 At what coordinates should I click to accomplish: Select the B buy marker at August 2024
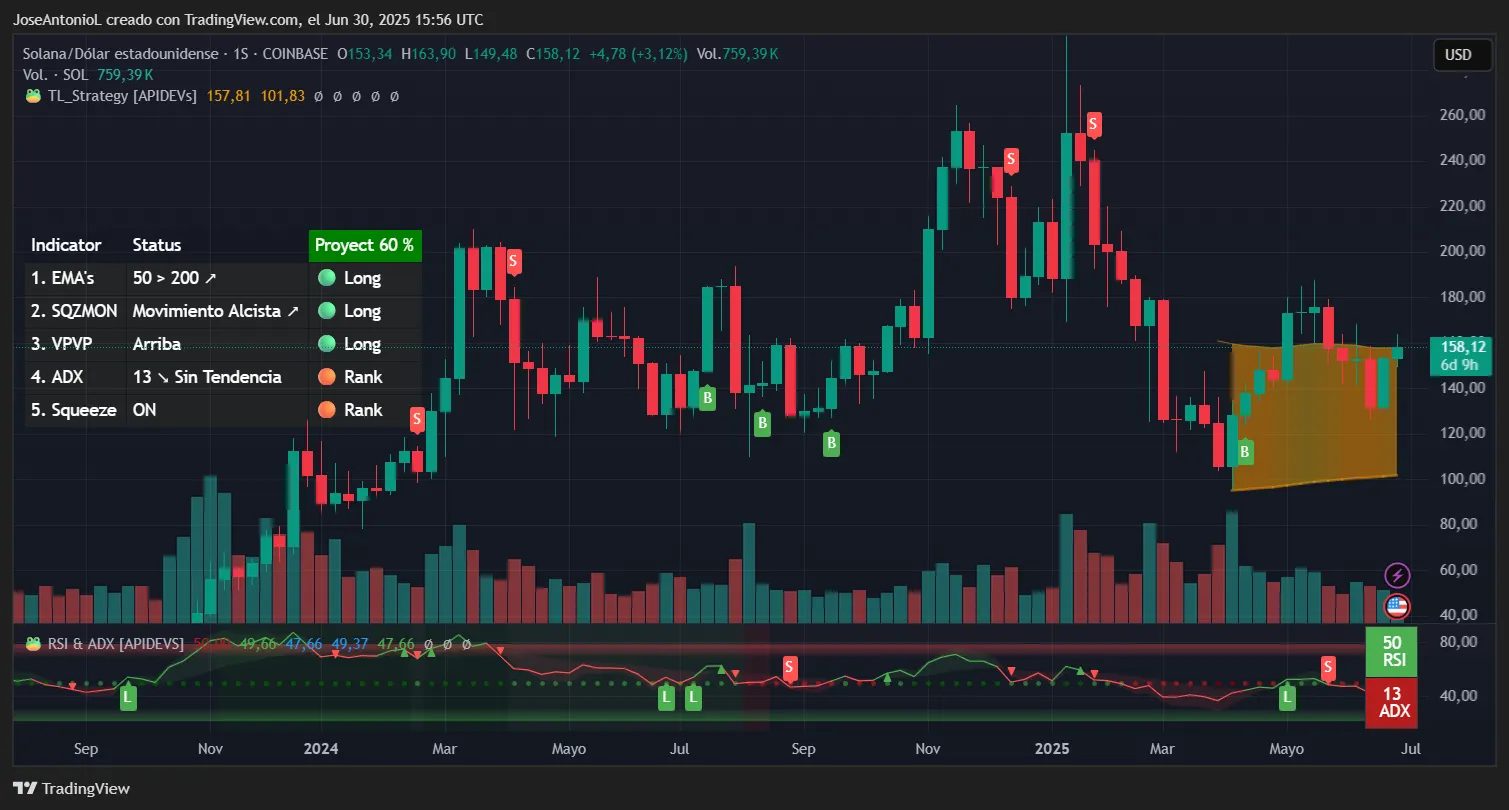(x=762, y=423)
